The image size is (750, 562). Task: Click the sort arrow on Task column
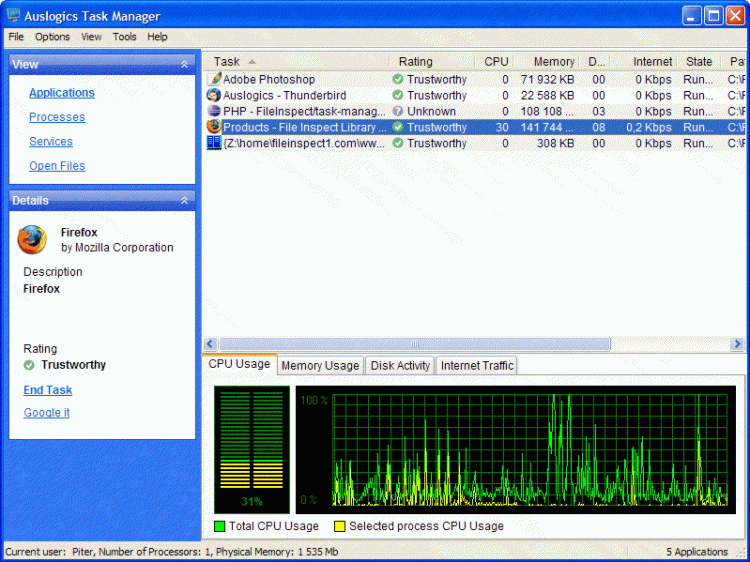coord(252,62)
